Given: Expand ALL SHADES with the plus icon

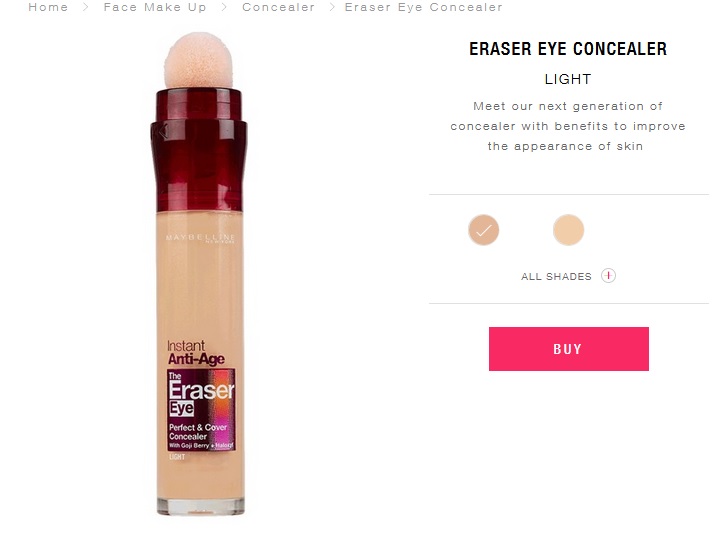Looking at the screenshot, I should [x=608, y=275].
